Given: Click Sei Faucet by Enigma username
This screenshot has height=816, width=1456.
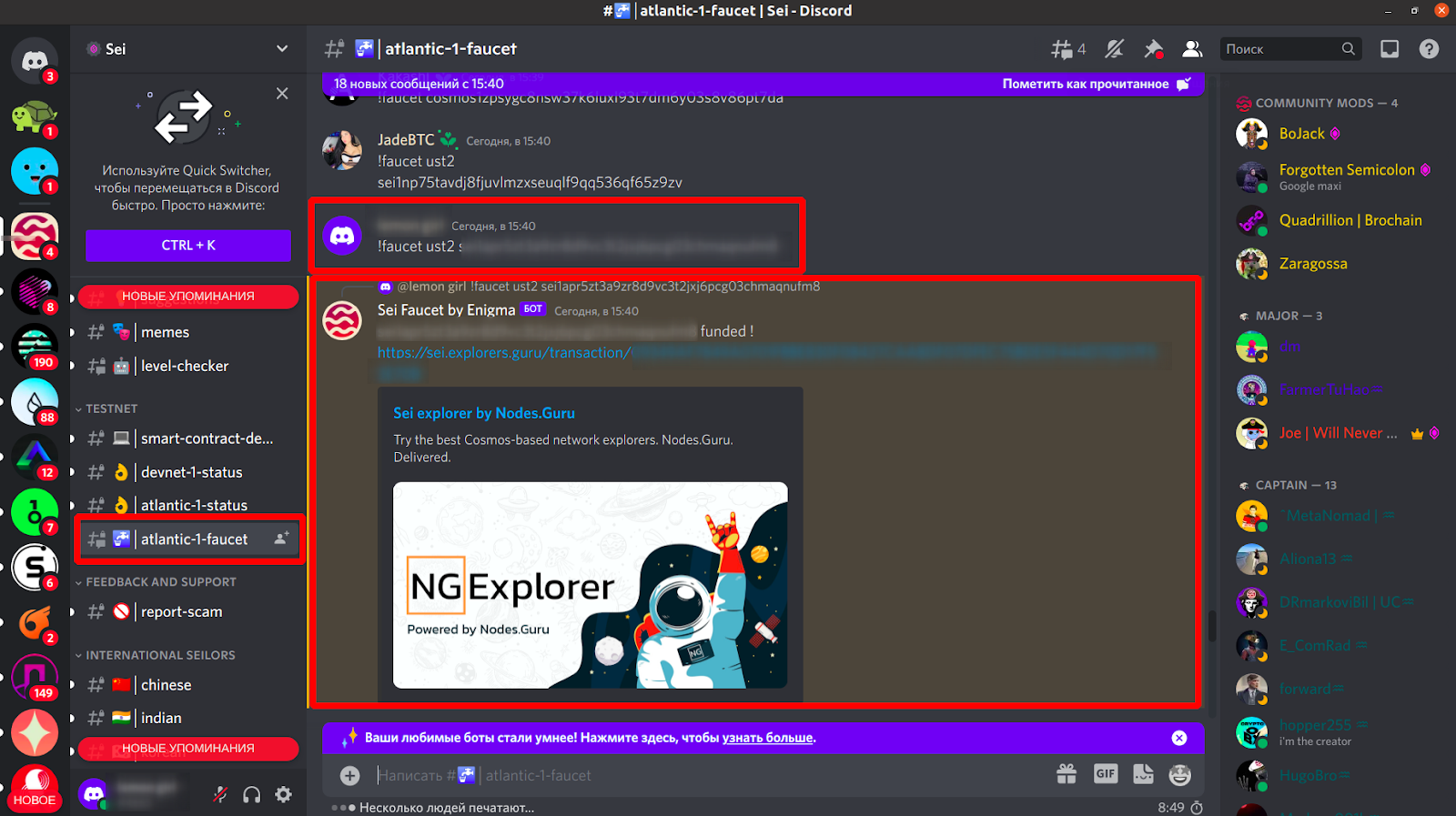Looking at the screenshot, I should point(447,310).
